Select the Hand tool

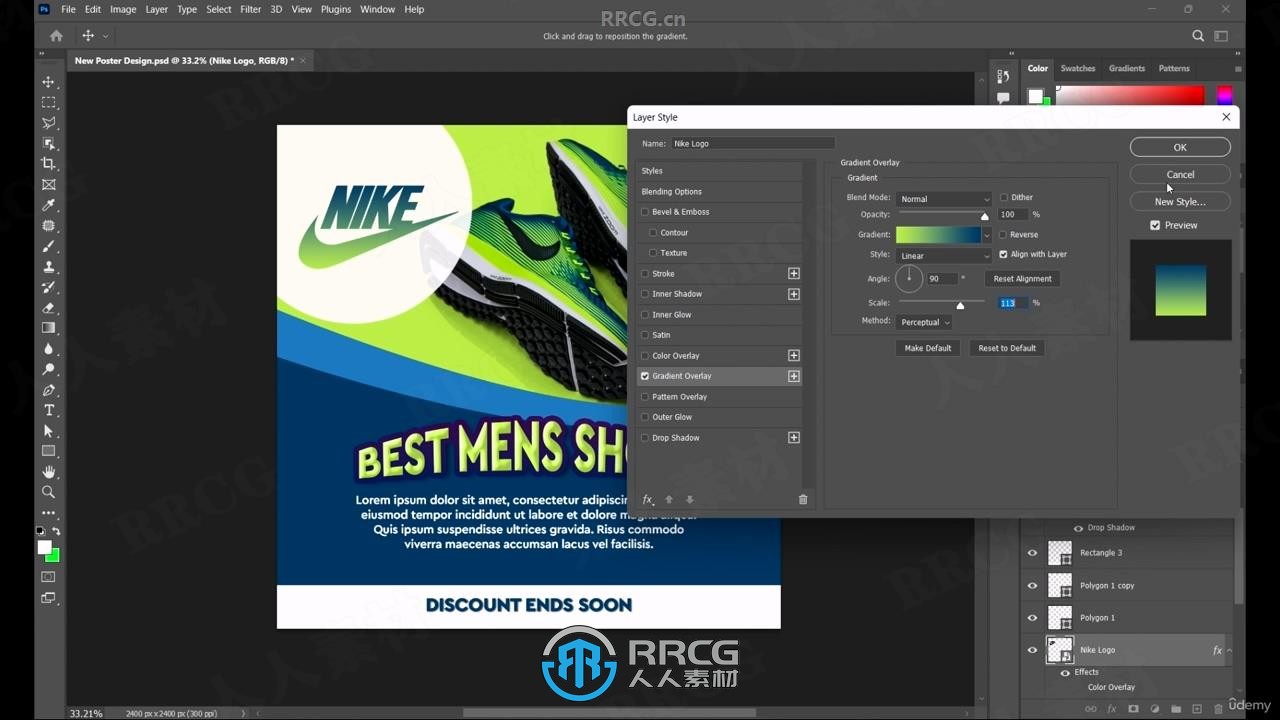click(48, 472)
